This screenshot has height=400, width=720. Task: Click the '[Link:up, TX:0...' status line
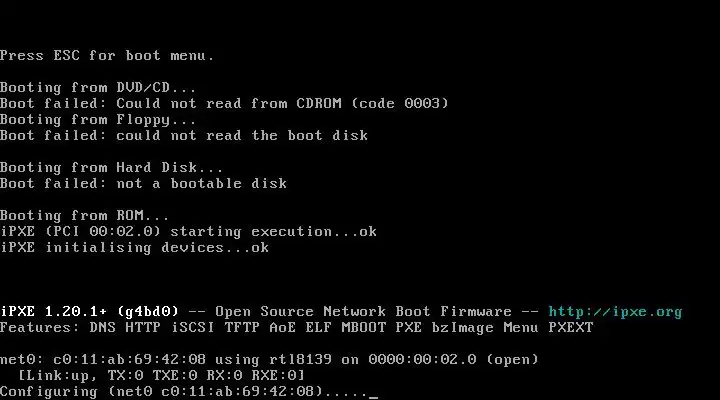pos(160,375)
